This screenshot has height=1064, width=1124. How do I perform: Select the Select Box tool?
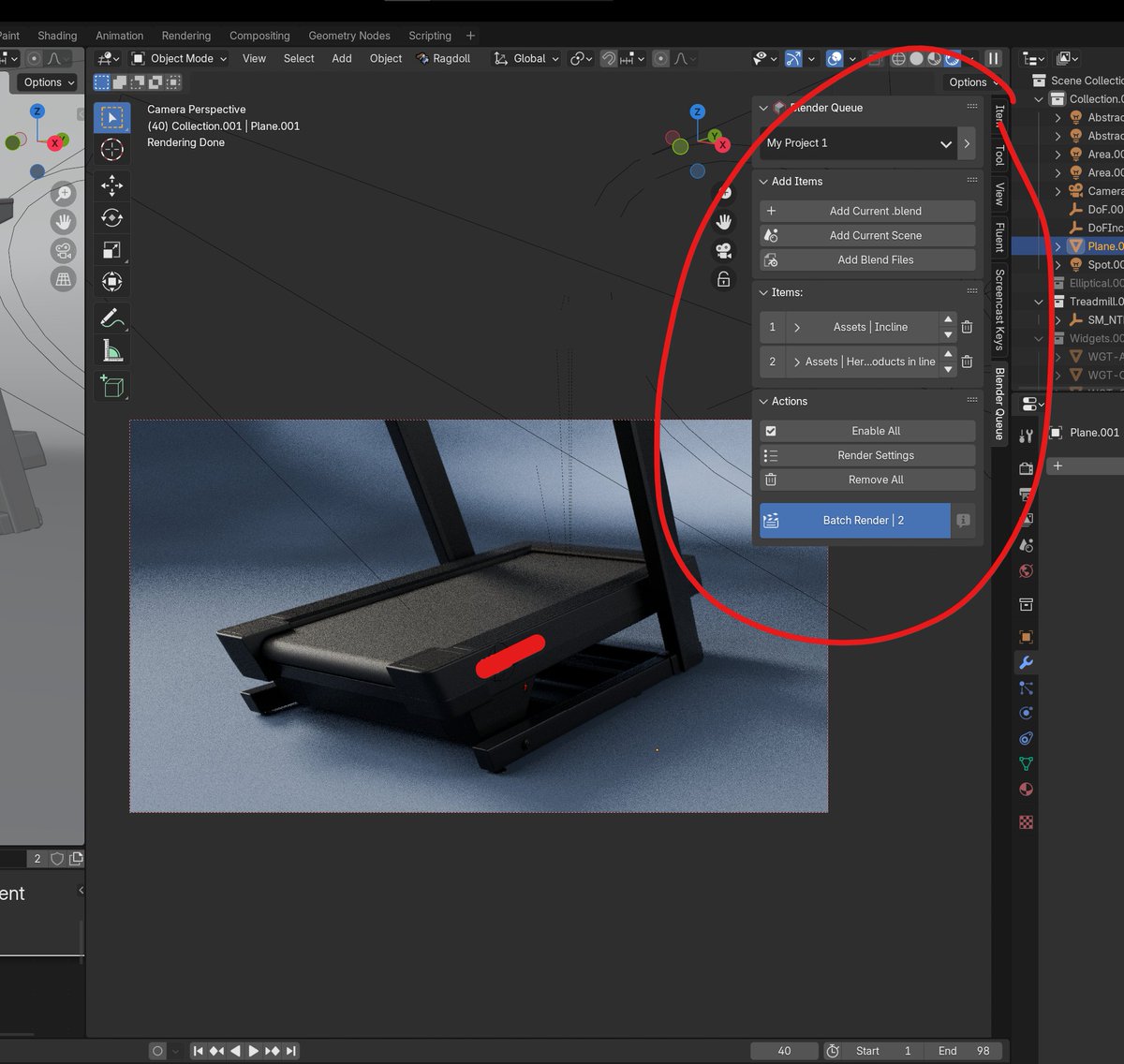(x=111, y=118)
